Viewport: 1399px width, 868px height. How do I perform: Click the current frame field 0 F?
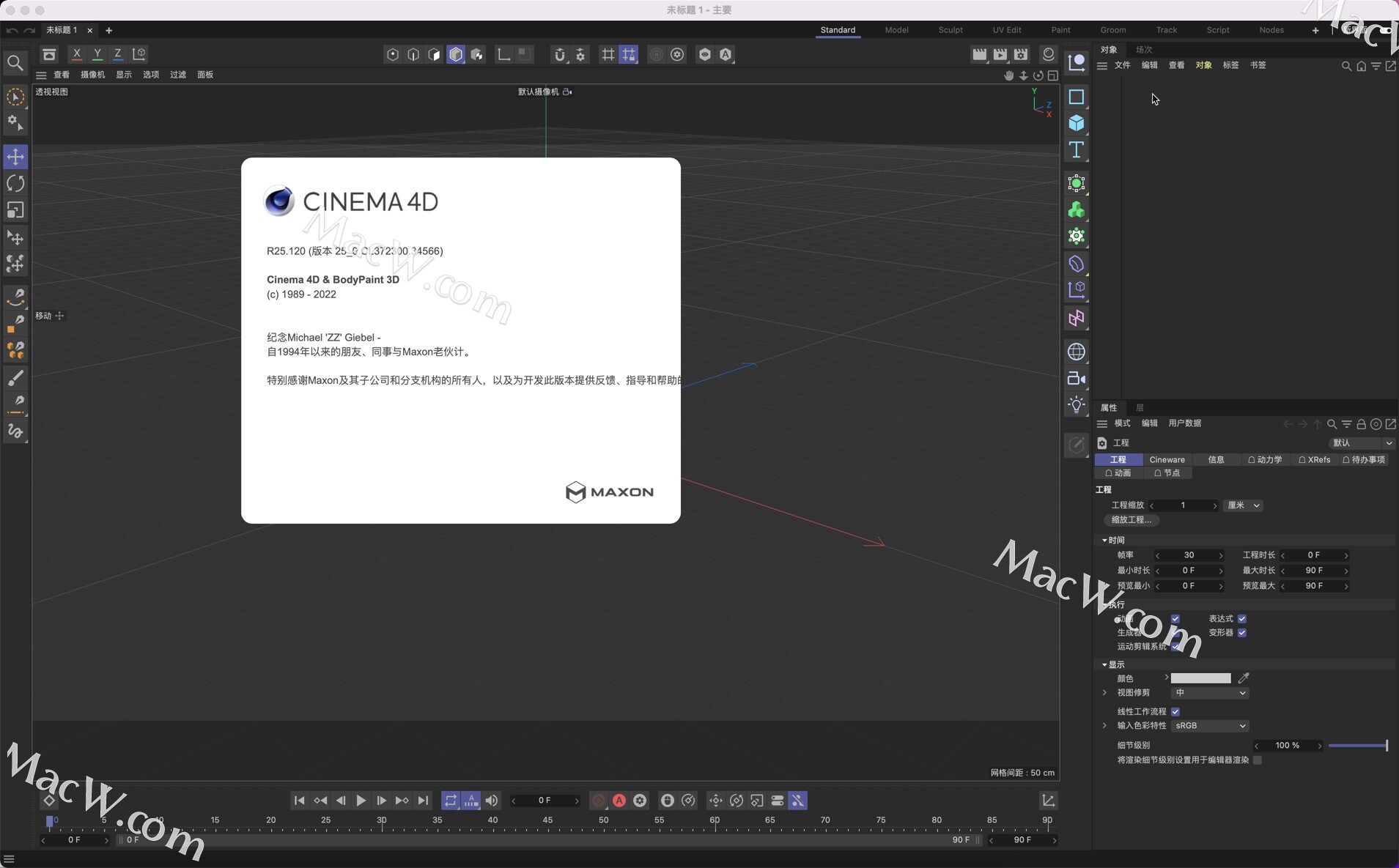click(545, 801)
